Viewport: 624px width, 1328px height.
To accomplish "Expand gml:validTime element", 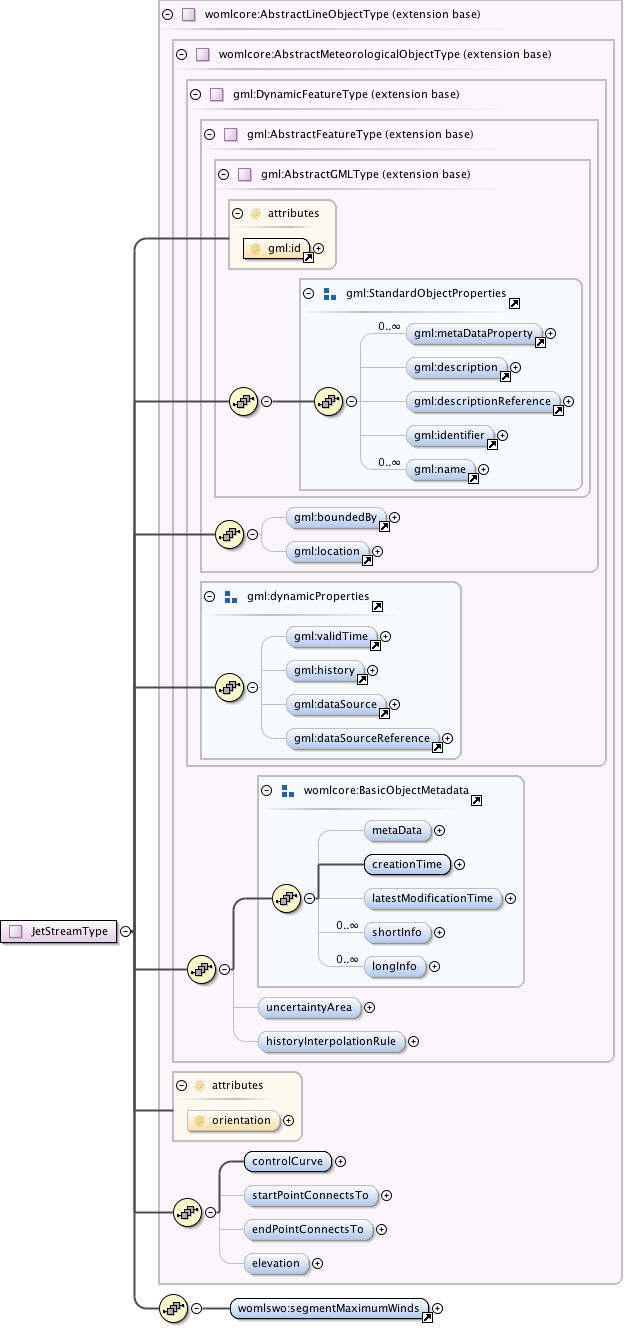I will tap(385, 636).
